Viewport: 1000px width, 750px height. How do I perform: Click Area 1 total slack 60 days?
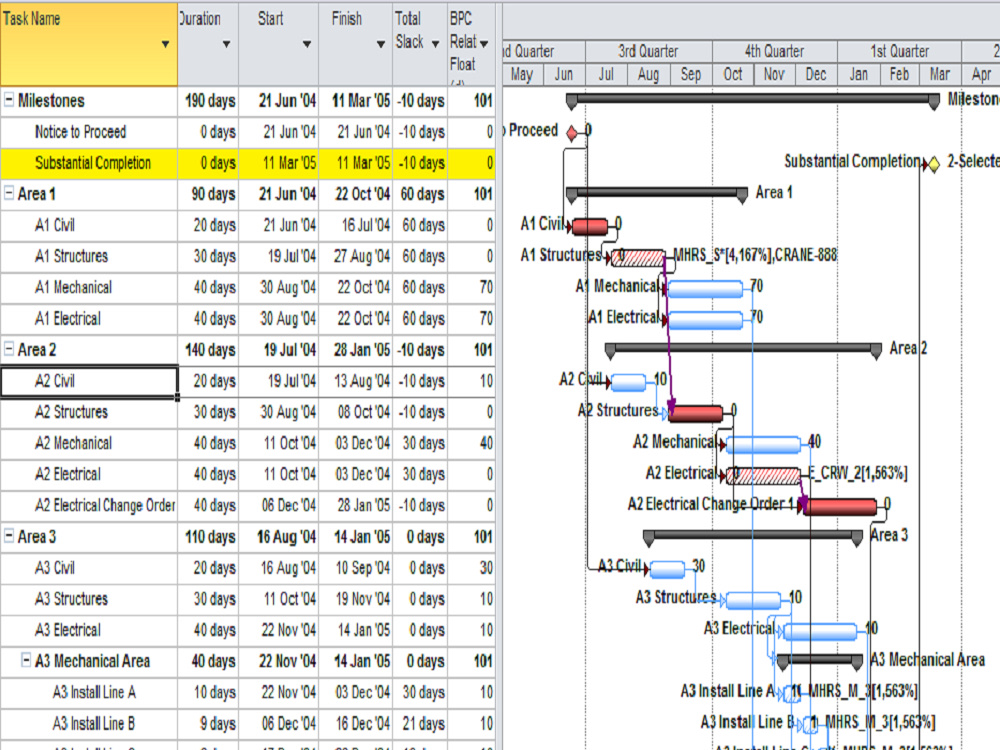pos(422,194)
